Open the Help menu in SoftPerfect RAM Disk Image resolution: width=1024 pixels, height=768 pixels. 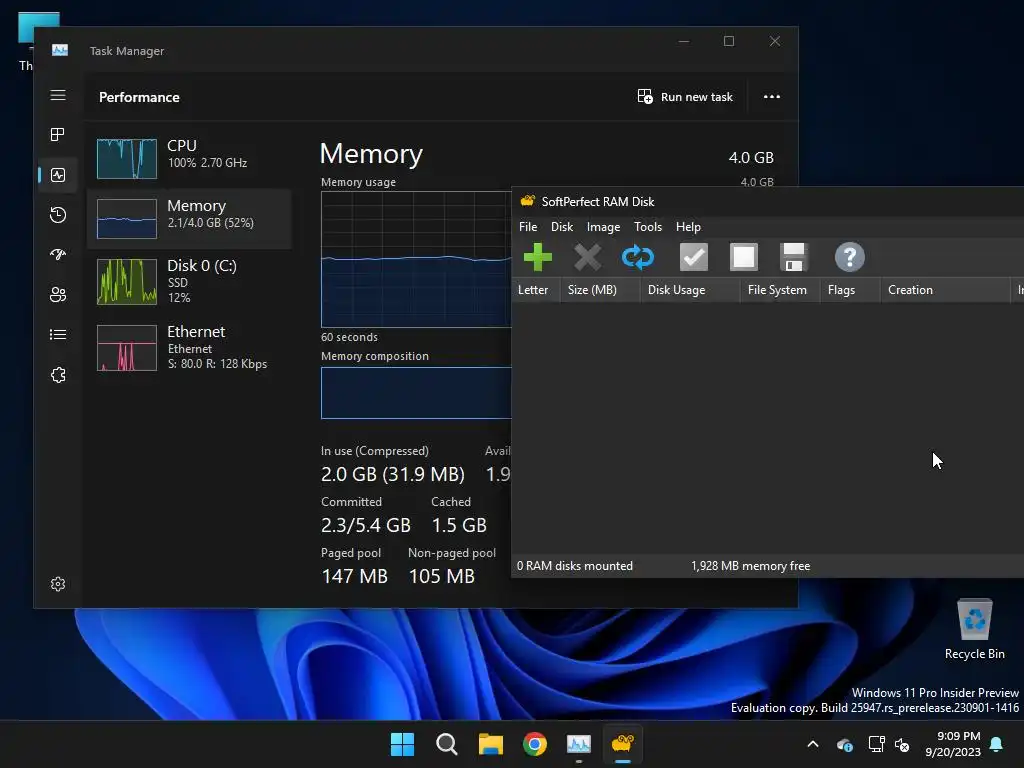click(688, 227)
